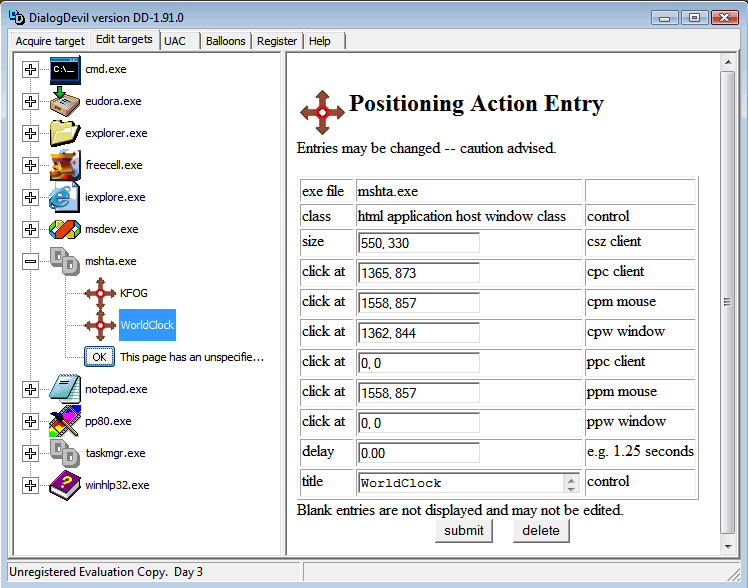Click the right panel vertical scrollbar
Screen dimensions: 748x588
[x=727, y=301]
